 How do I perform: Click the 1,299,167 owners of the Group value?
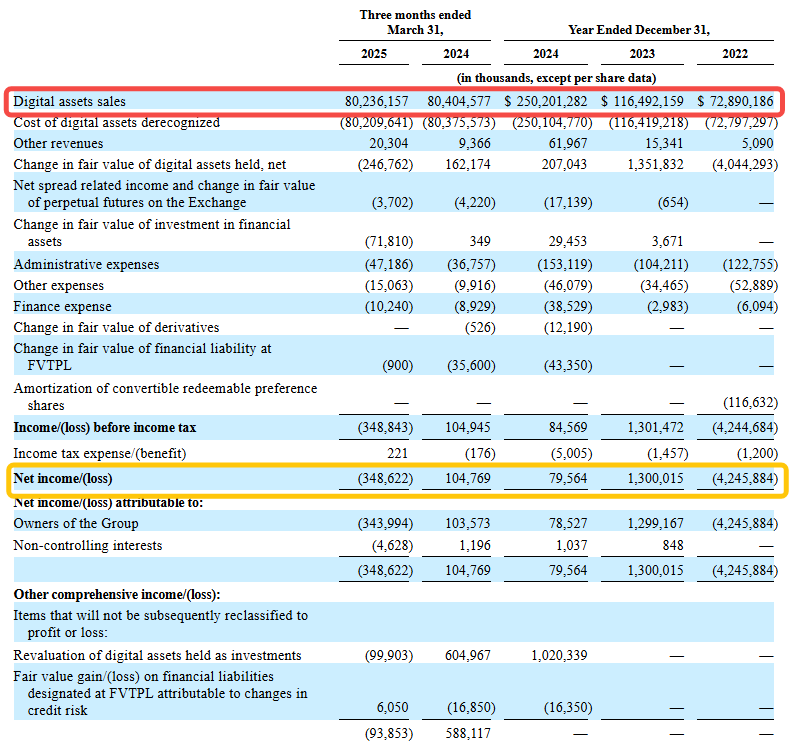pos(655,524)
